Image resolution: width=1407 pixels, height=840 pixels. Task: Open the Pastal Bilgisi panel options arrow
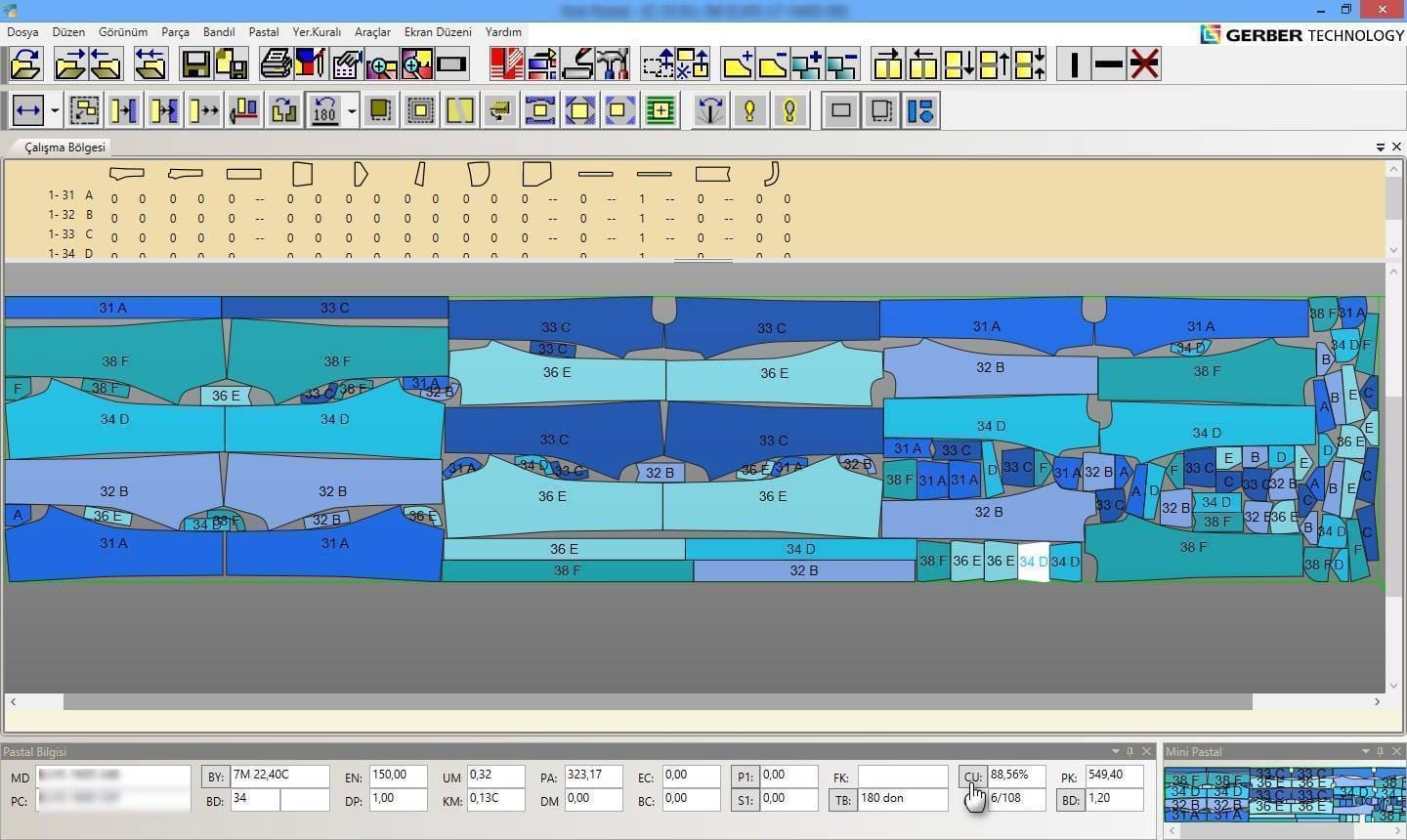click(1115, 751)
